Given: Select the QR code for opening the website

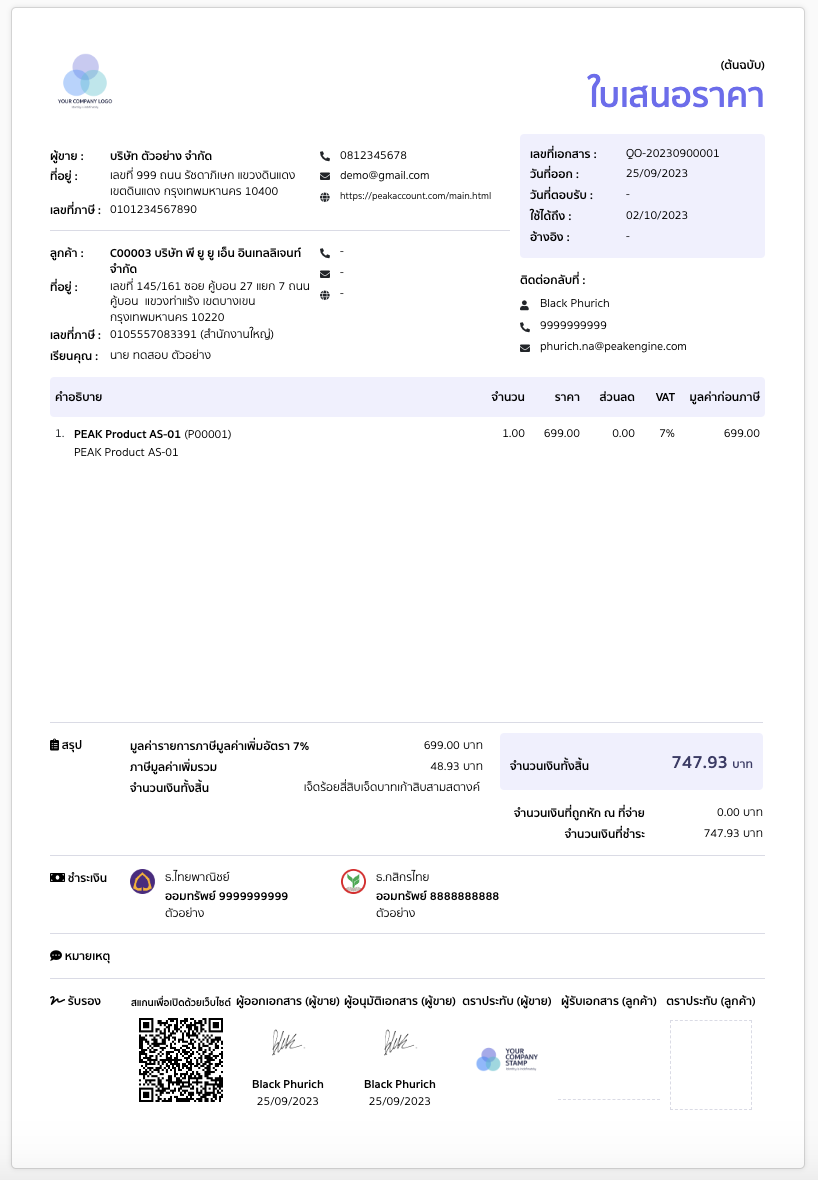Looking at the screenshot, I should (x=180, y=1060).
